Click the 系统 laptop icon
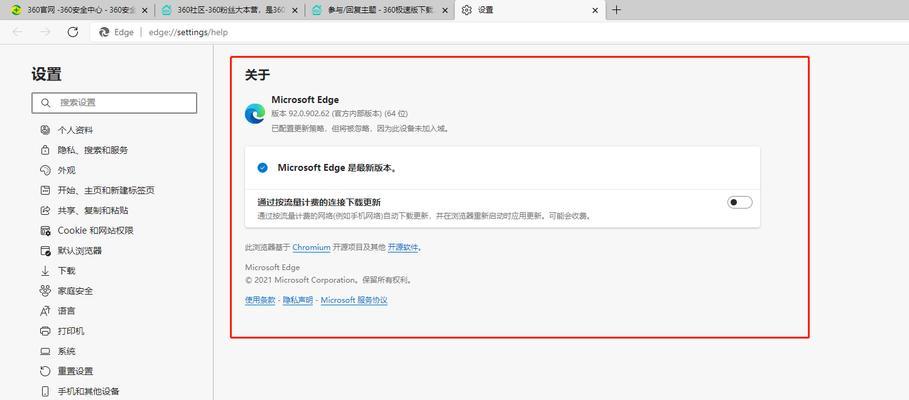The height and width of the screenshot is (400, 909). [x=45, y=351]
